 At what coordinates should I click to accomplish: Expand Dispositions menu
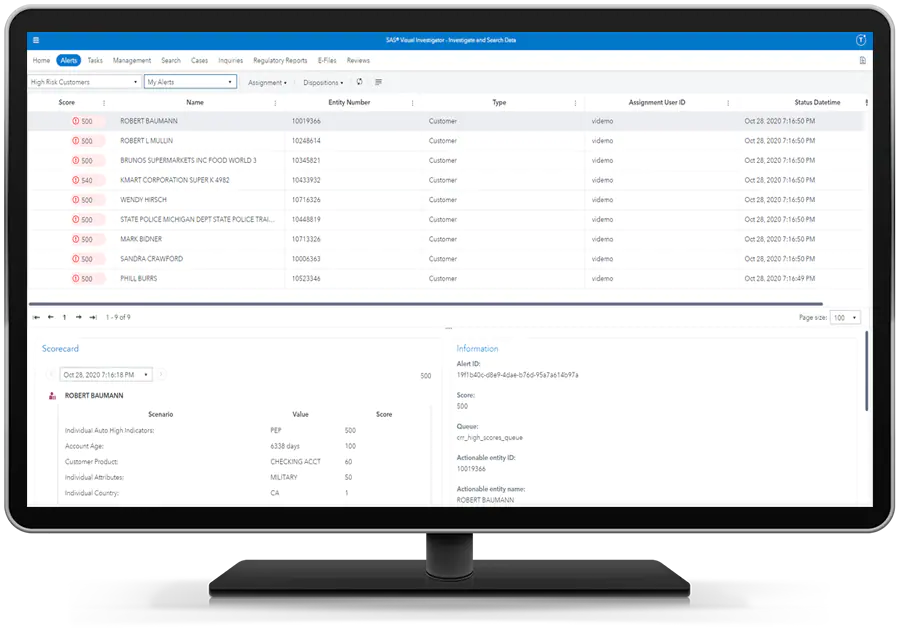323,83
